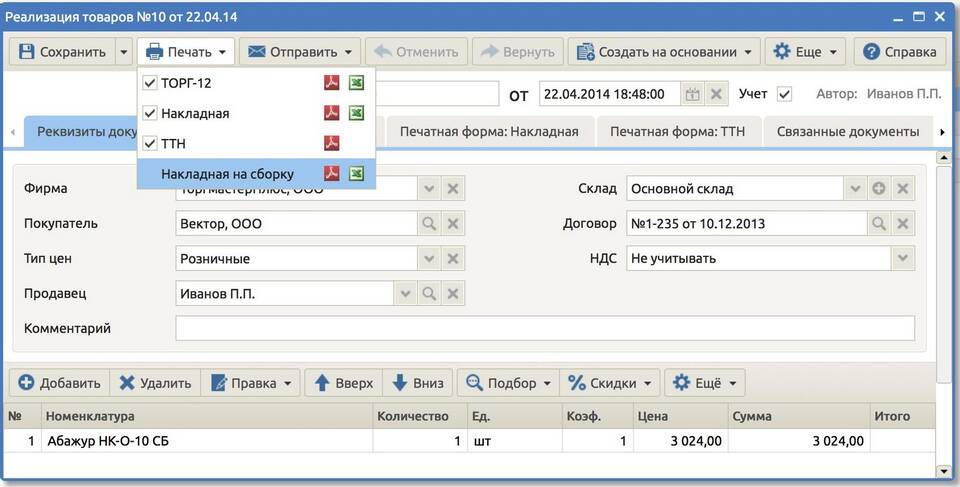Toggle the Учет checkbox
This screenshot has width=960, height=487.
784,94
